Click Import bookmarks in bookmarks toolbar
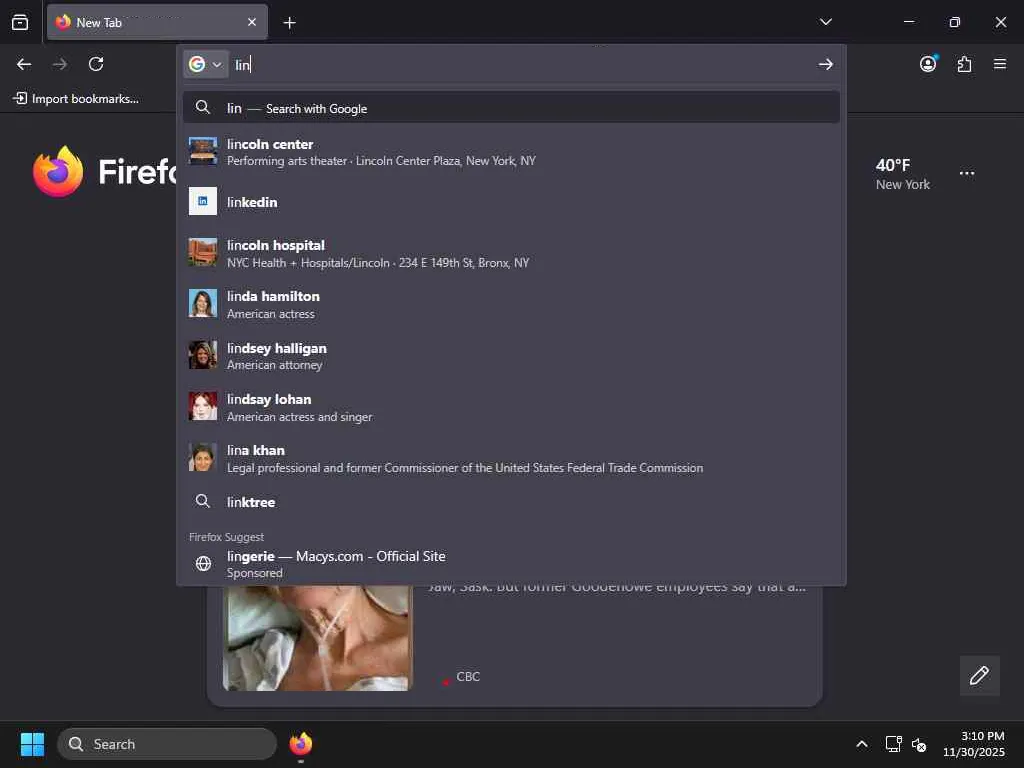 [x=76, y=99]
